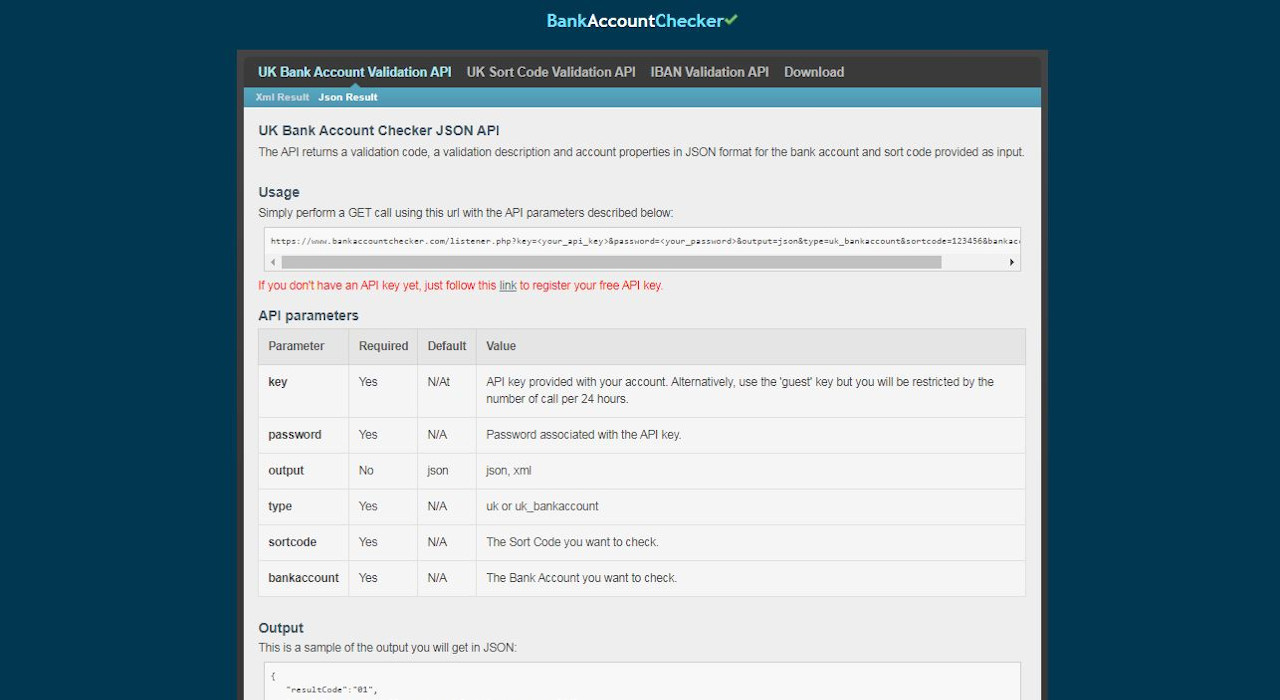The image size is (1280, 700).
Task: Click the 'UK Bank Account Checker JSON API' heading
Action: click(x=379, y=131)
